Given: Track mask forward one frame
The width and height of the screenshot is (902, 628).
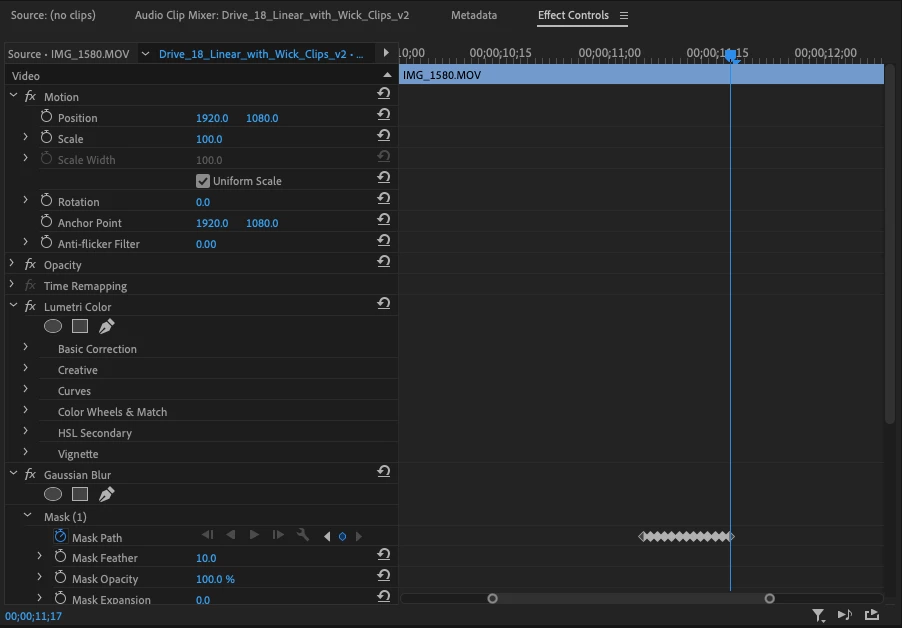Looking at the screenshot, I should [x=278, y=535].
